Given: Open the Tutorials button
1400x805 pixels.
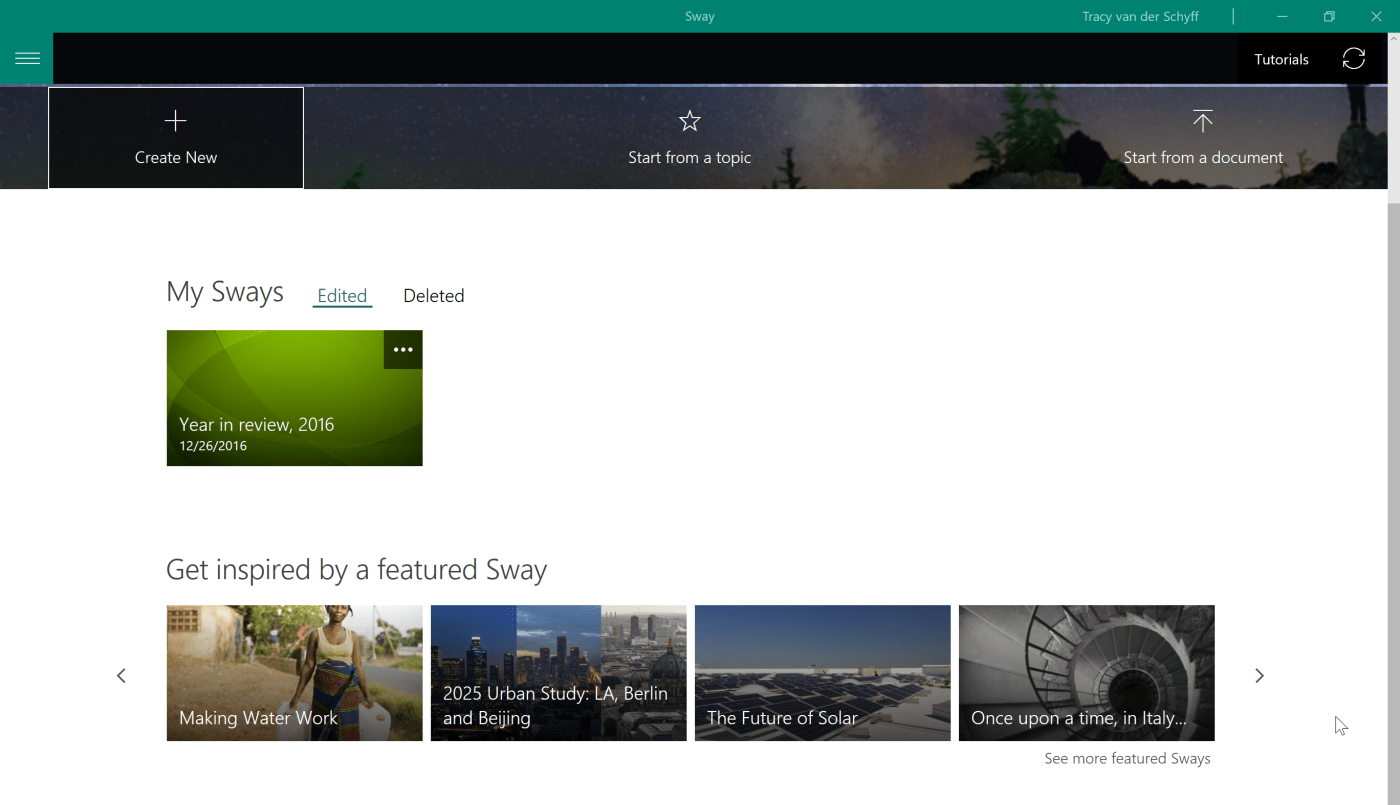Looking at the screenshot, I should pos(1281,60).
